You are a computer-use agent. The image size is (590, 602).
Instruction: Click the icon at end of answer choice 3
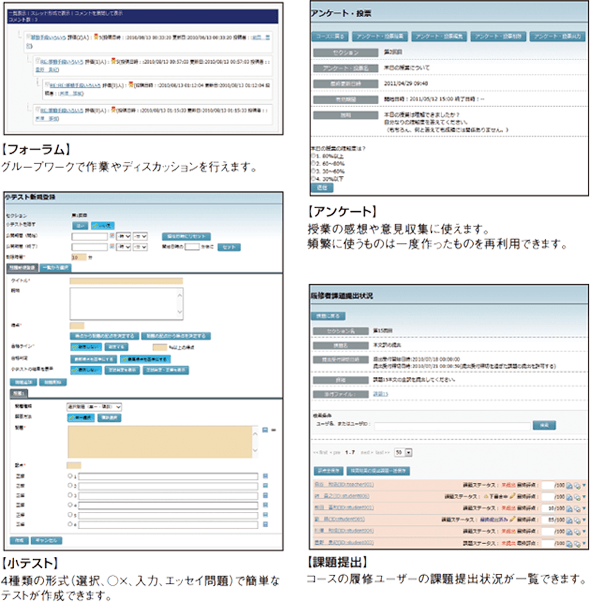click(265, 495)
